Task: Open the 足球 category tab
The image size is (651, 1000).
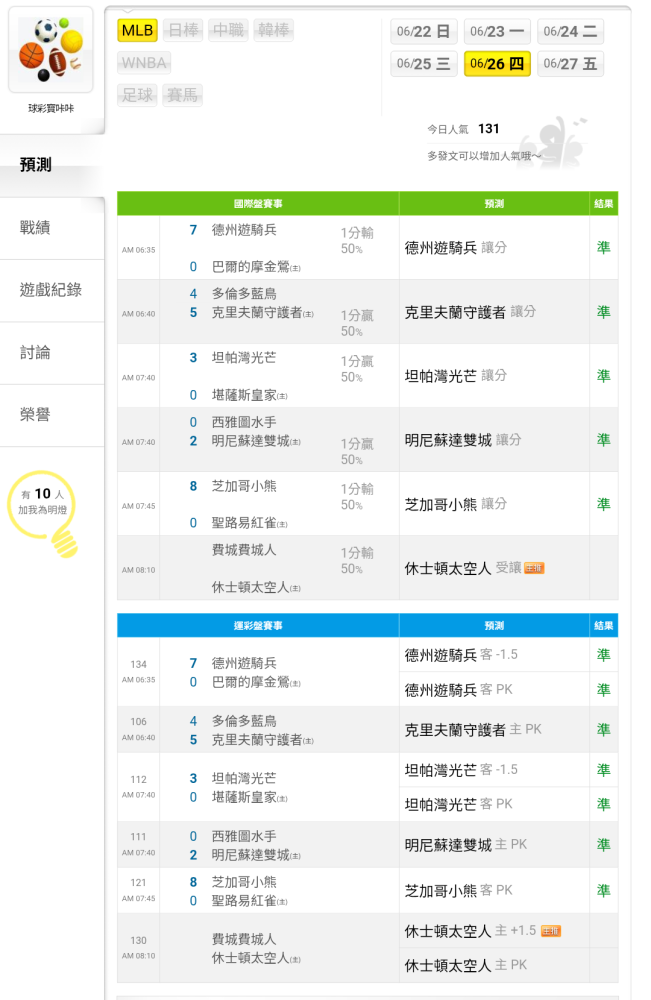Action: pos(137,95)
